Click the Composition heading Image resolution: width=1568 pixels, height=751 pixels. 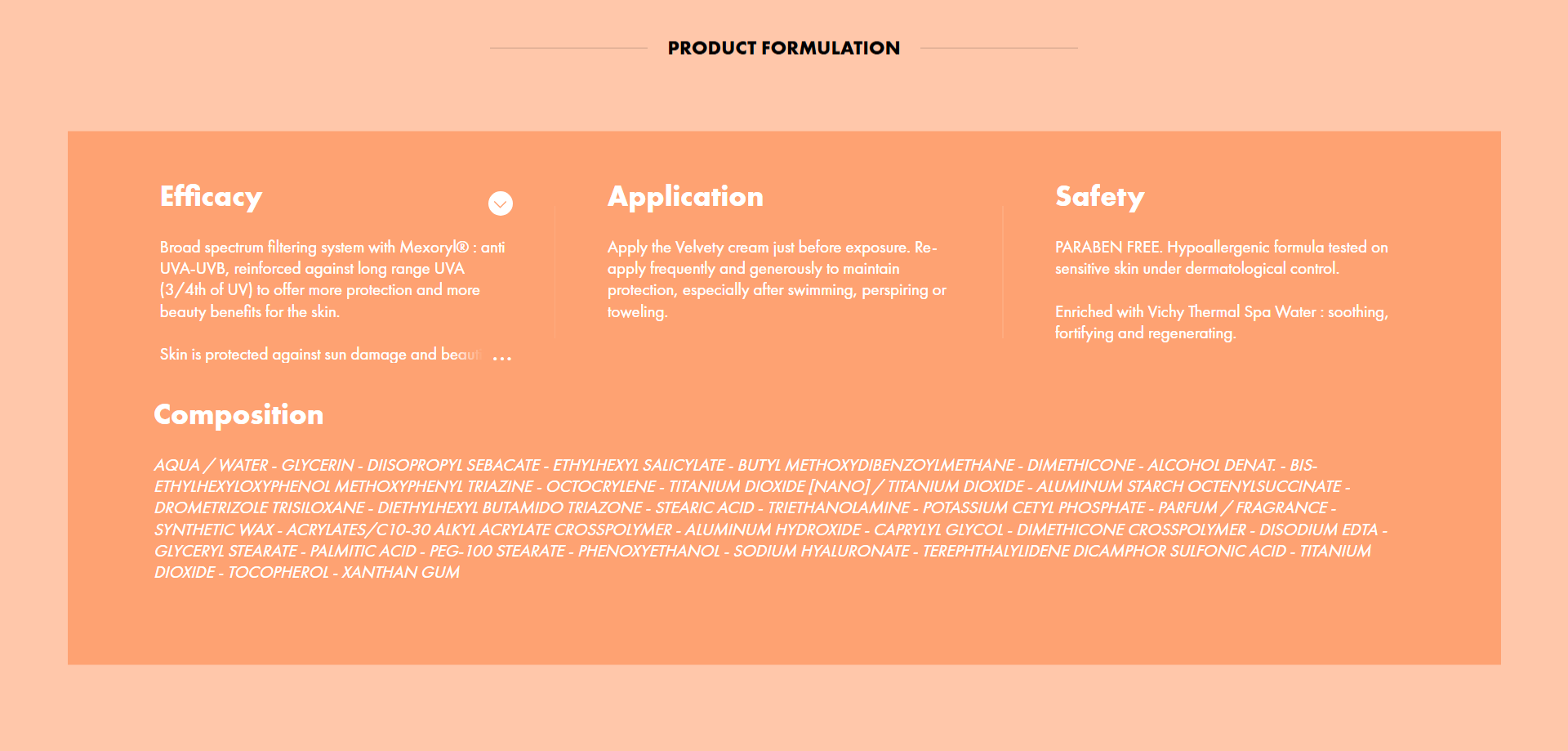point(238,415)
